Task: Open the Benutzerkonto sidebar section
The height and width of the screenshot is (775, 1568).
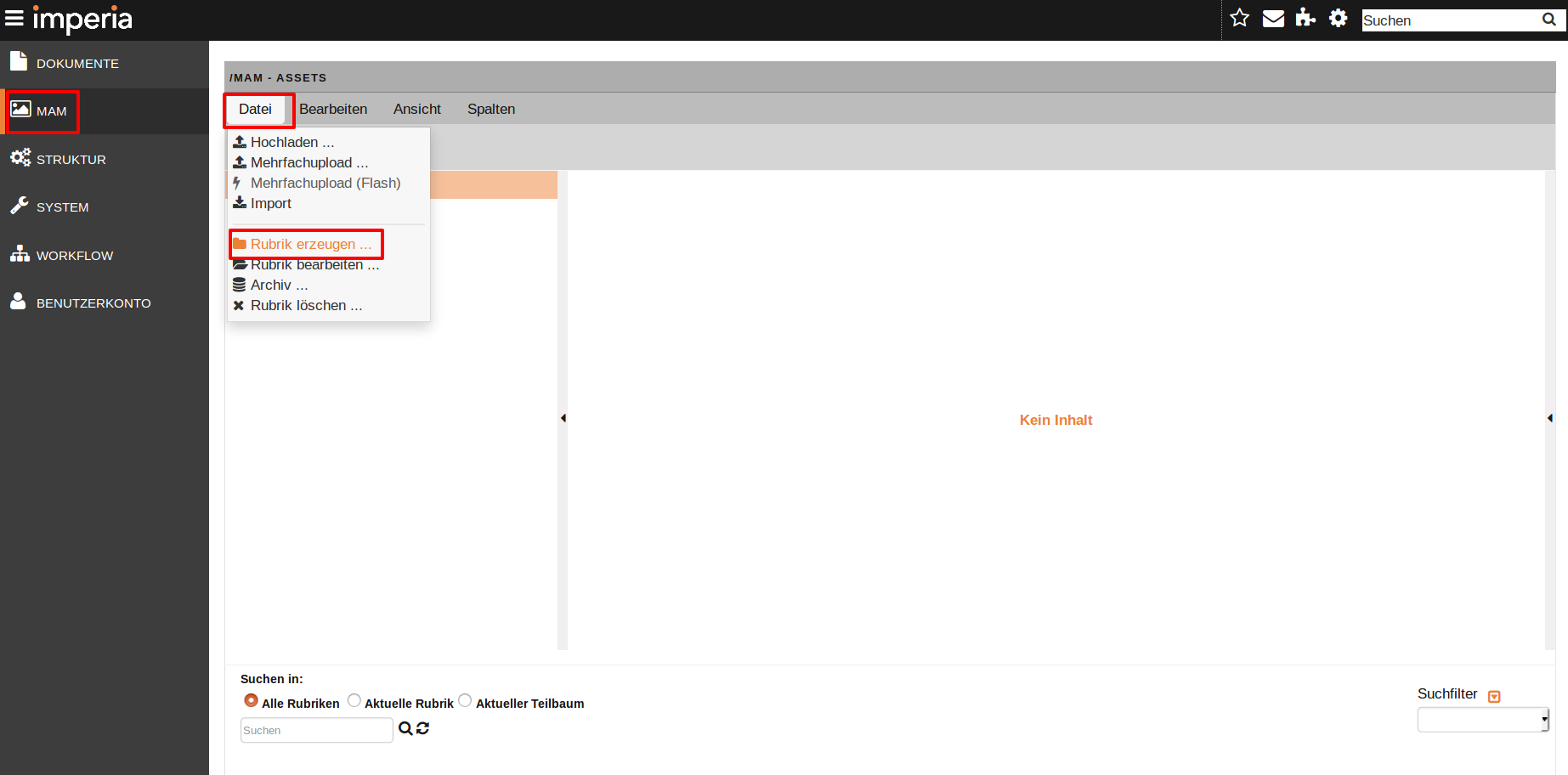Action: point(105,303)
